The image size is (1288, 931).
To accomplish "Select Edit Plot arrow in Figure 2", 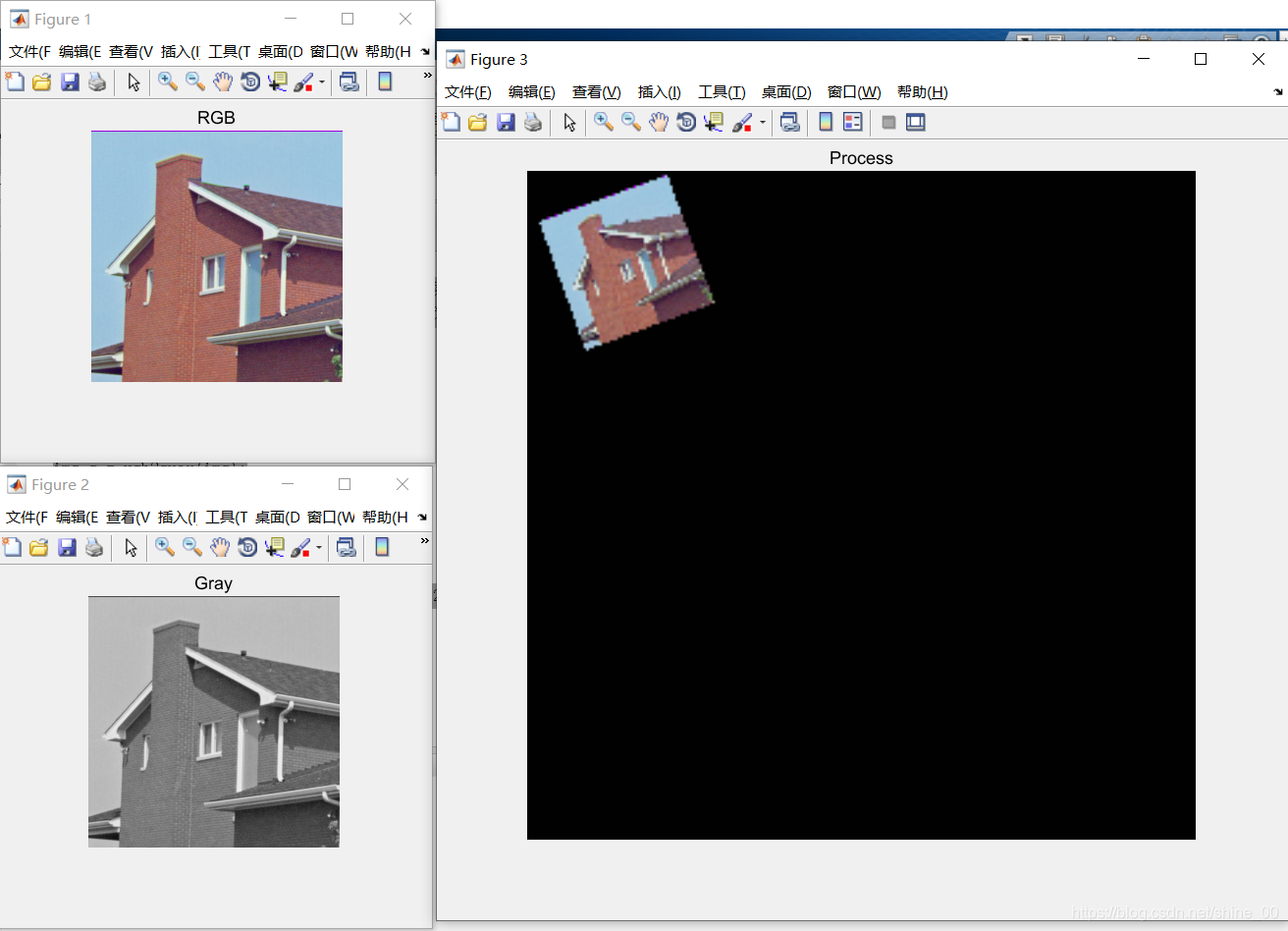I will [x=131, y=547].
